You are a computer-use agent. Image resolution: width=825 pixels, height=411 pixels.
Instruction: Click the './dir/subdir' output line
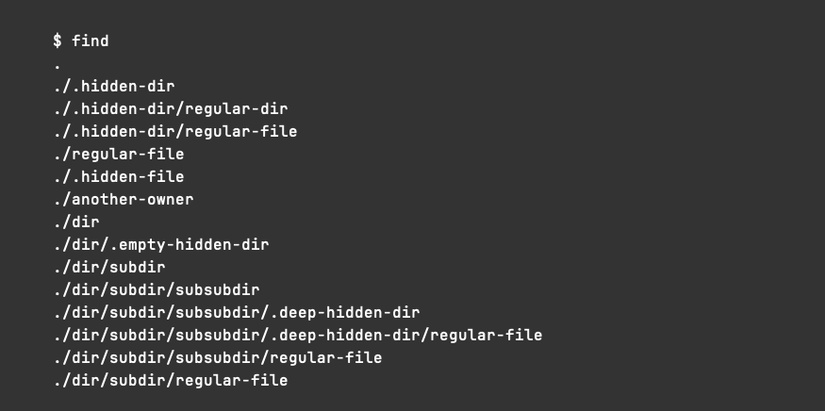coord(109,267)
